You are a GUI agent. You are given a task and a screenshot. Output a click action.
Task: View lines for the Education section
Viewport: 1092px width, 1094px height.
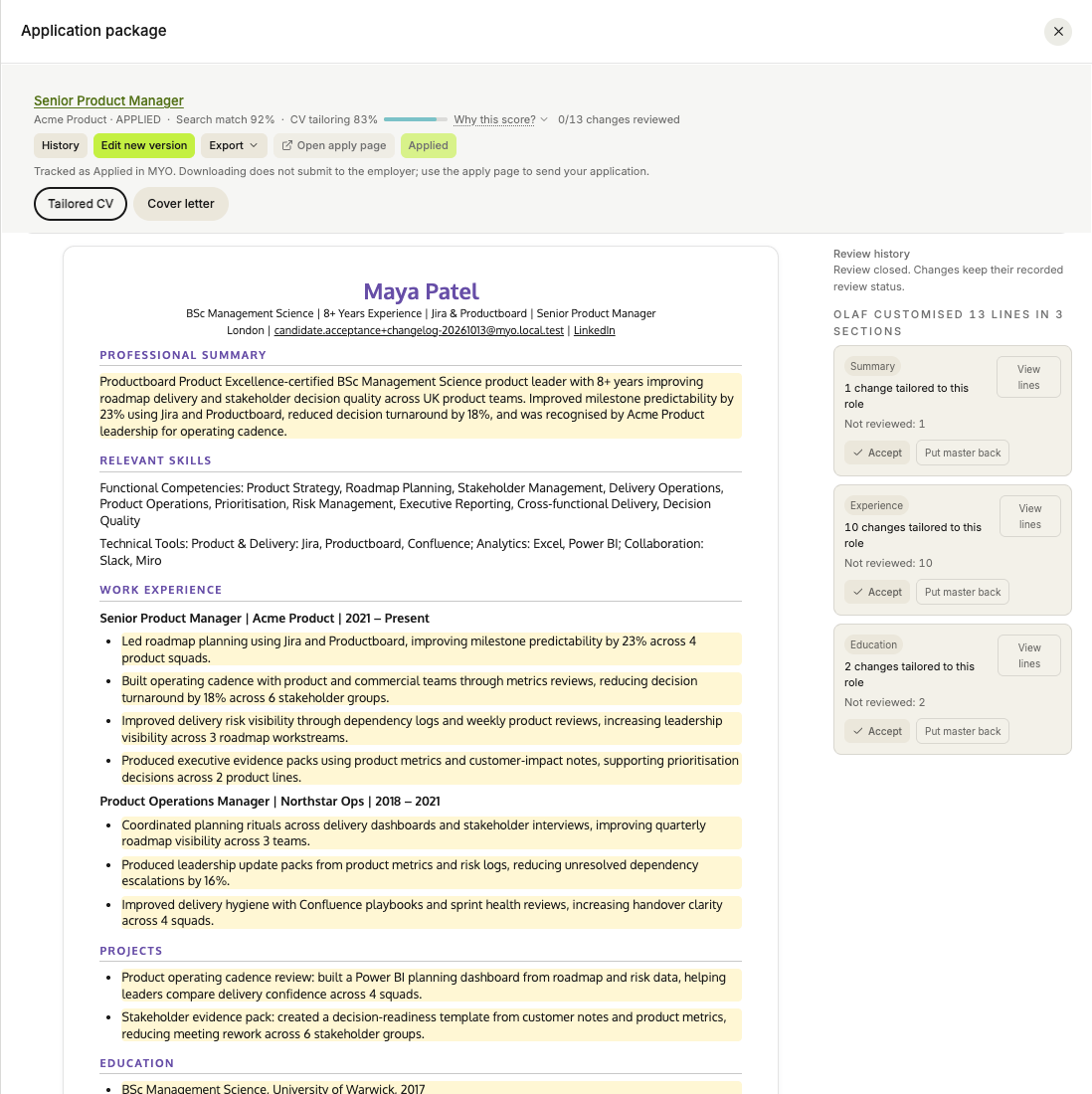click(x=1029, y=655)
